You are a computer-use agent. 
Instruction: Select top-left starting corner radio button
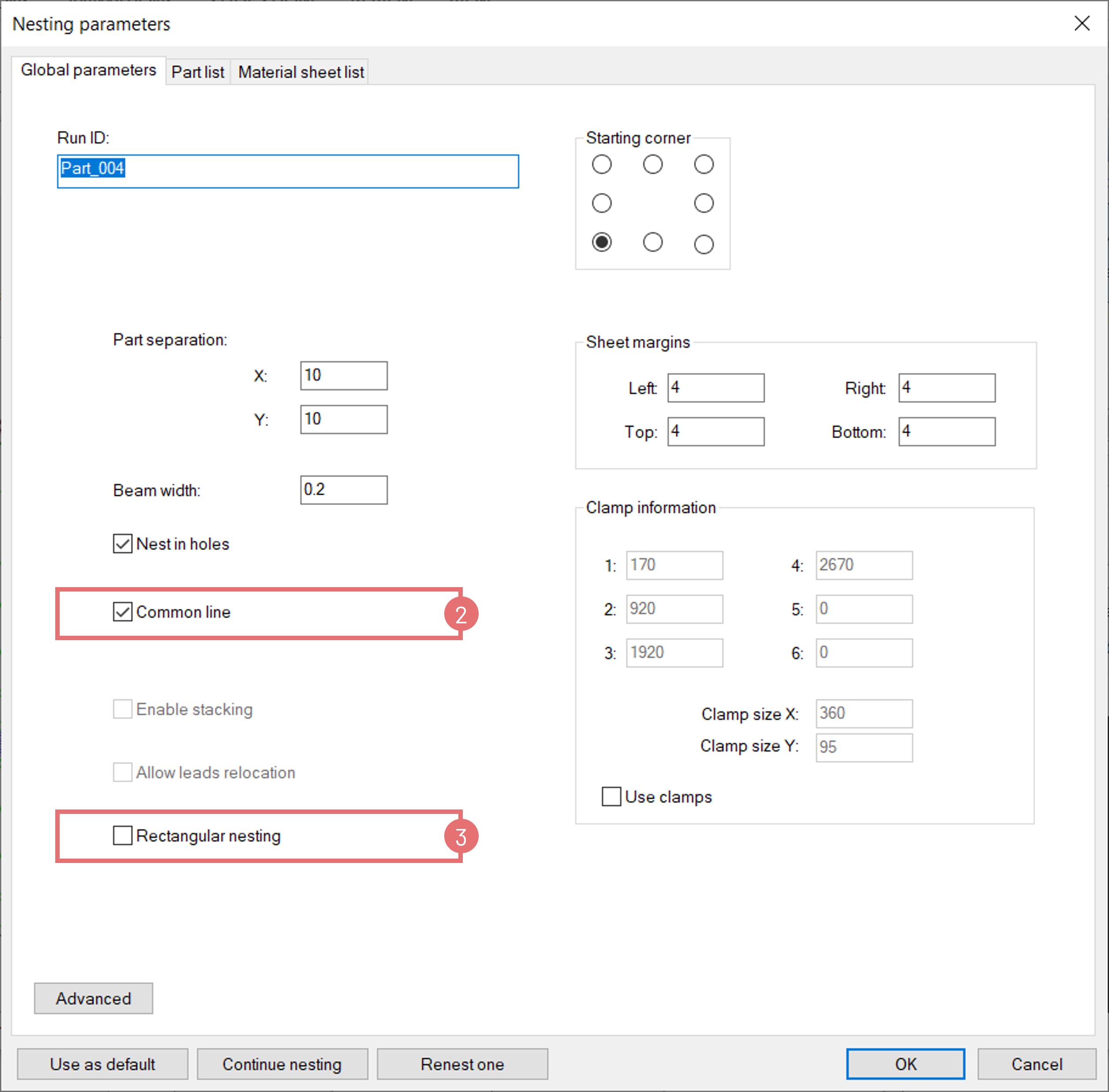(x=602, y=164)
